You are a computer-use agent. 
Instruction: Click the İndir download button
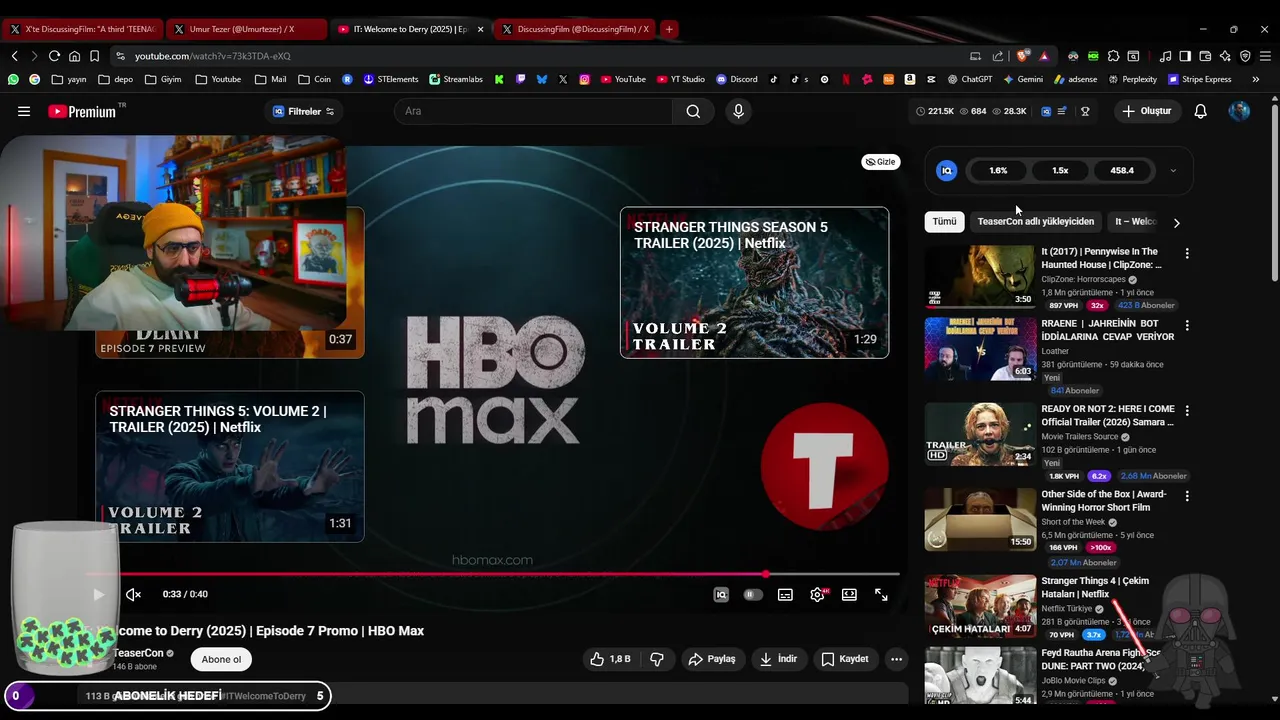[778, 659]
